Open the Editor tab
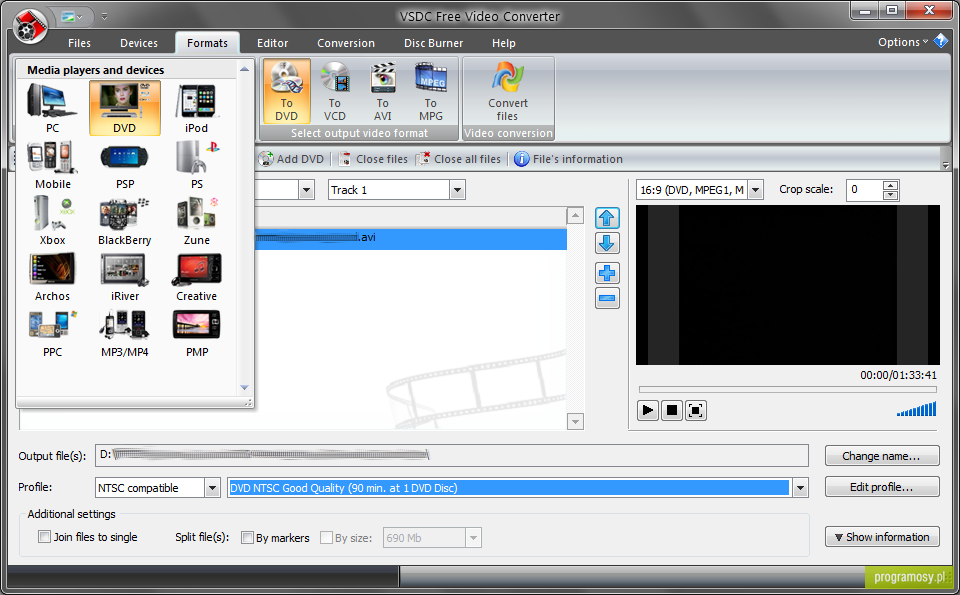 pyautogui.click(x=272, y=43)
